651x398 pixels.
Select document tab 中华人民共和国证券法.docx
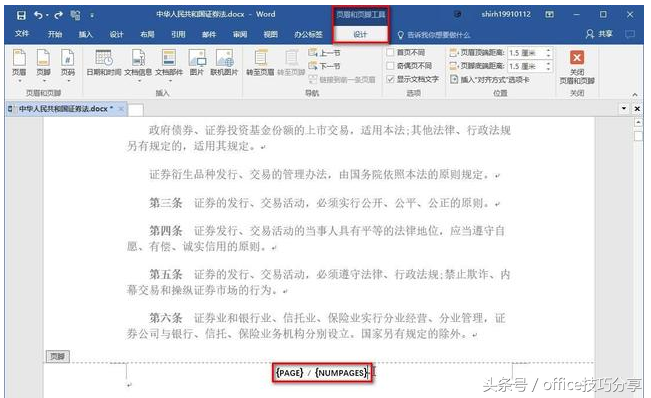tap(66, 109)
